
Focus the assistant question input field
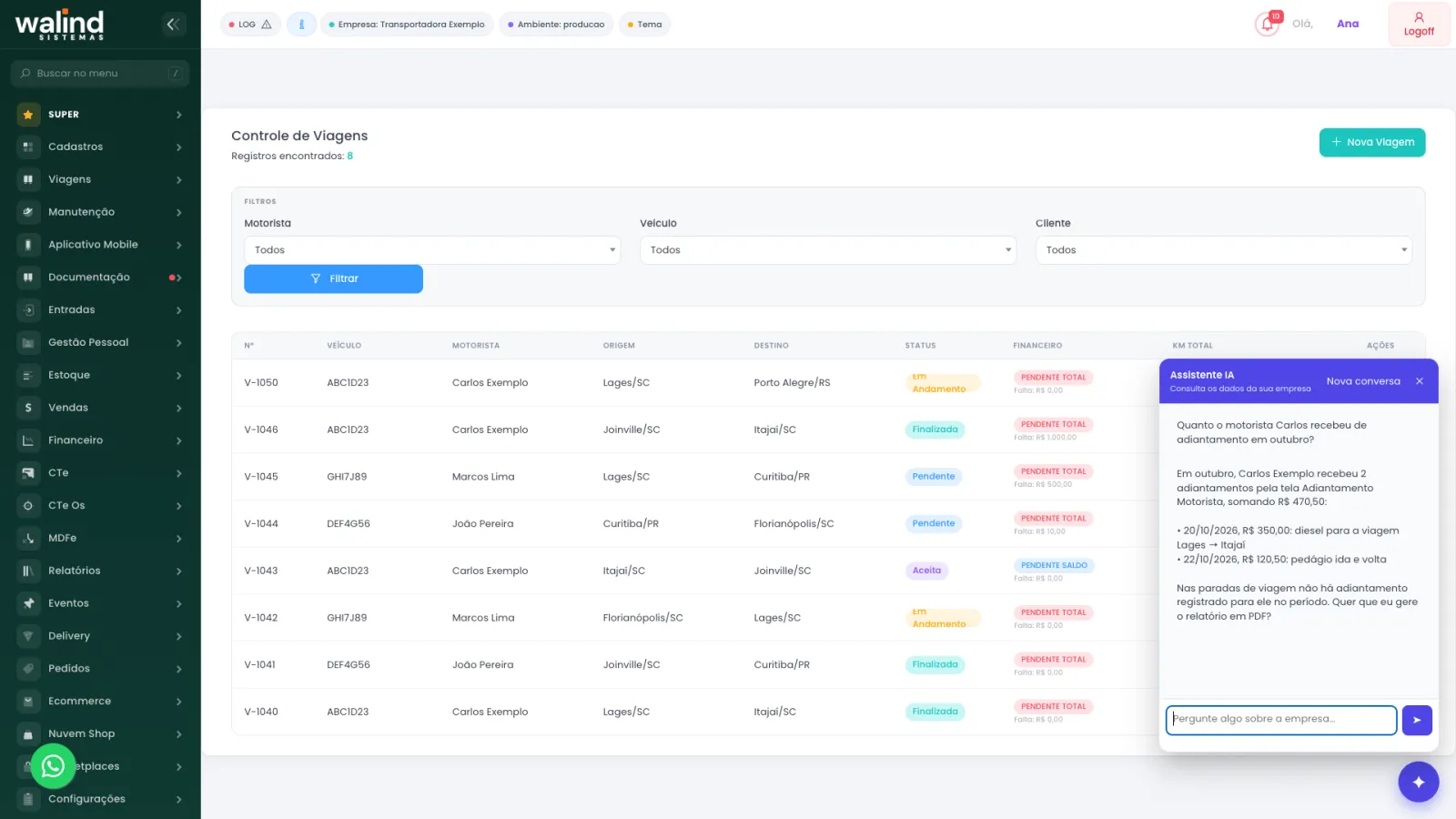pos(1281,720)
